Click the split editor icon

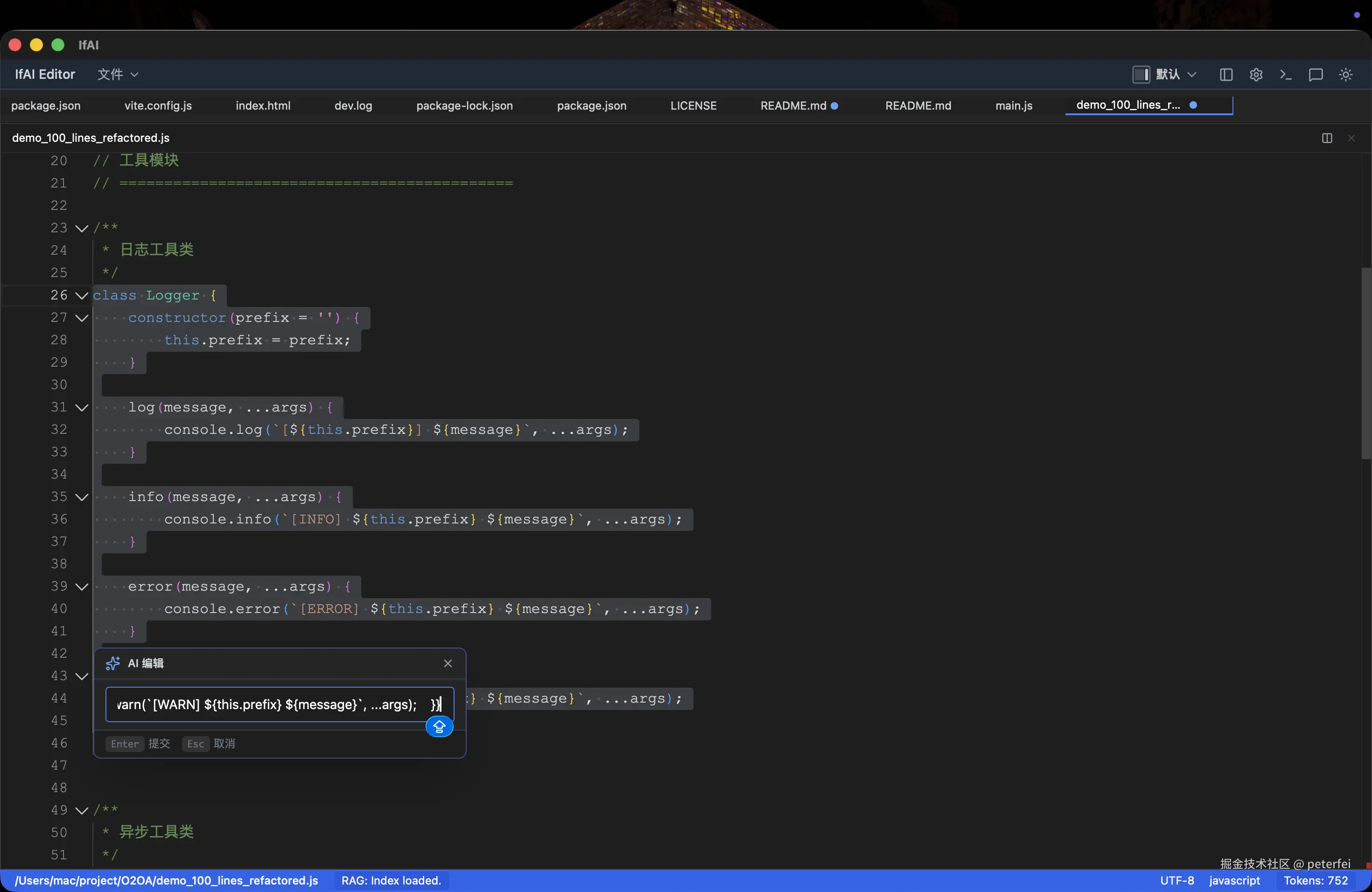[1326, 138]
